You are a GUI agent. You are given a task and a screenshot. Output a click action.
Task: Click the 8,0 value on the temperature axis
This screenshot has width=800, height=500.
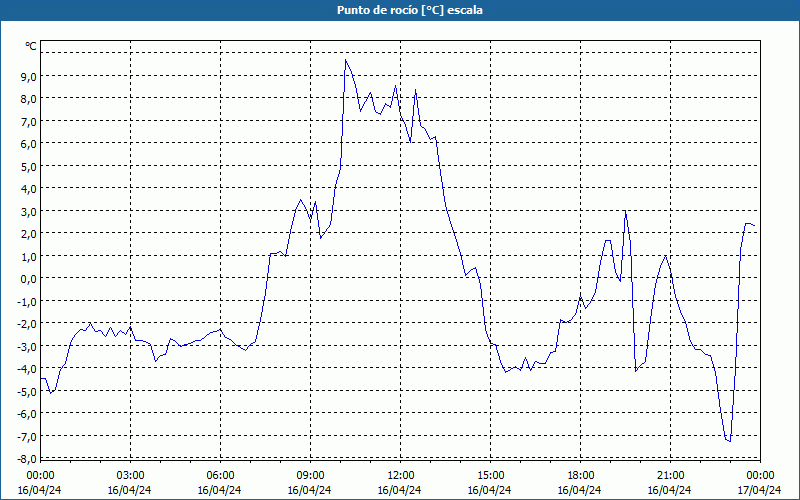[28, 99]
